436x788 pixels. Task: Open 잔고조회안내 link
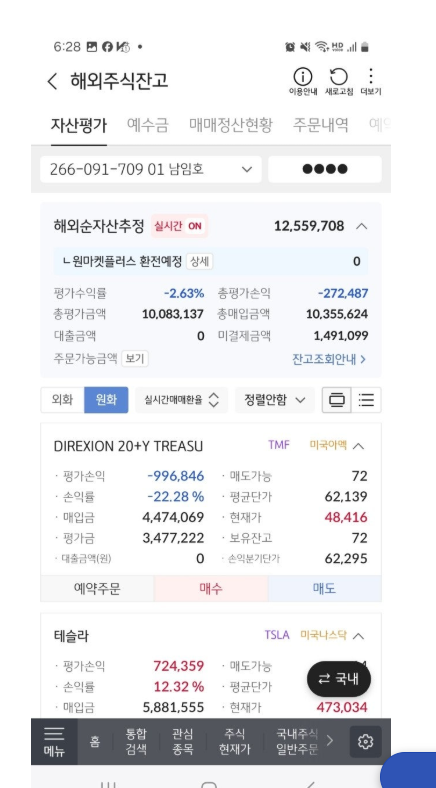coord(329,359)
